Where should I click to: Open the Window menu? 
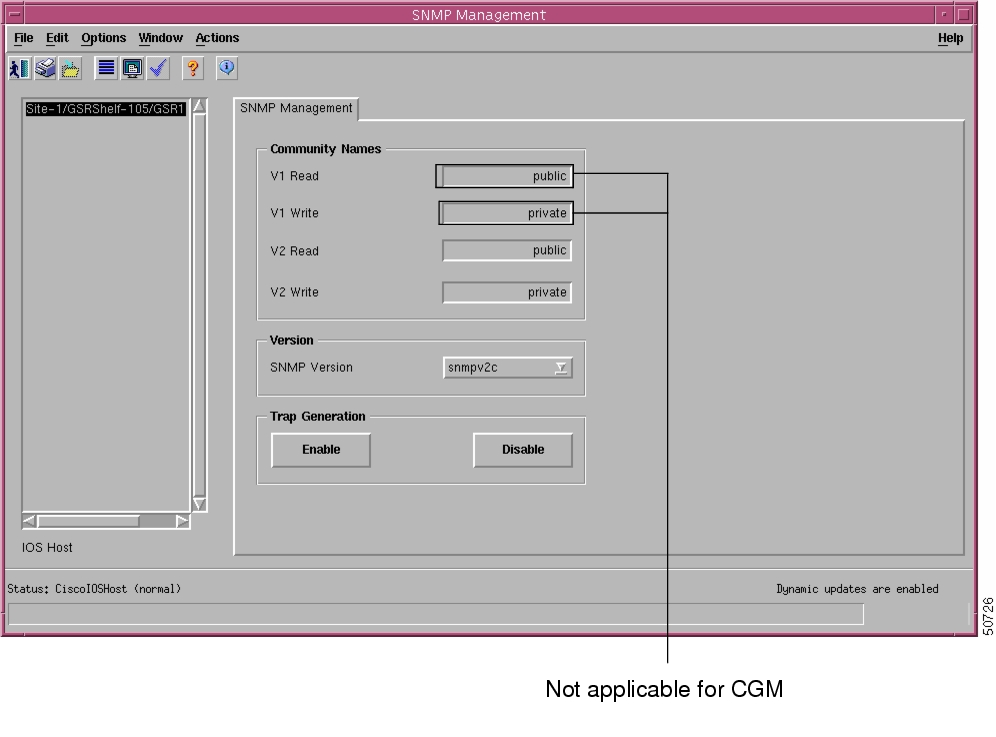161,38
